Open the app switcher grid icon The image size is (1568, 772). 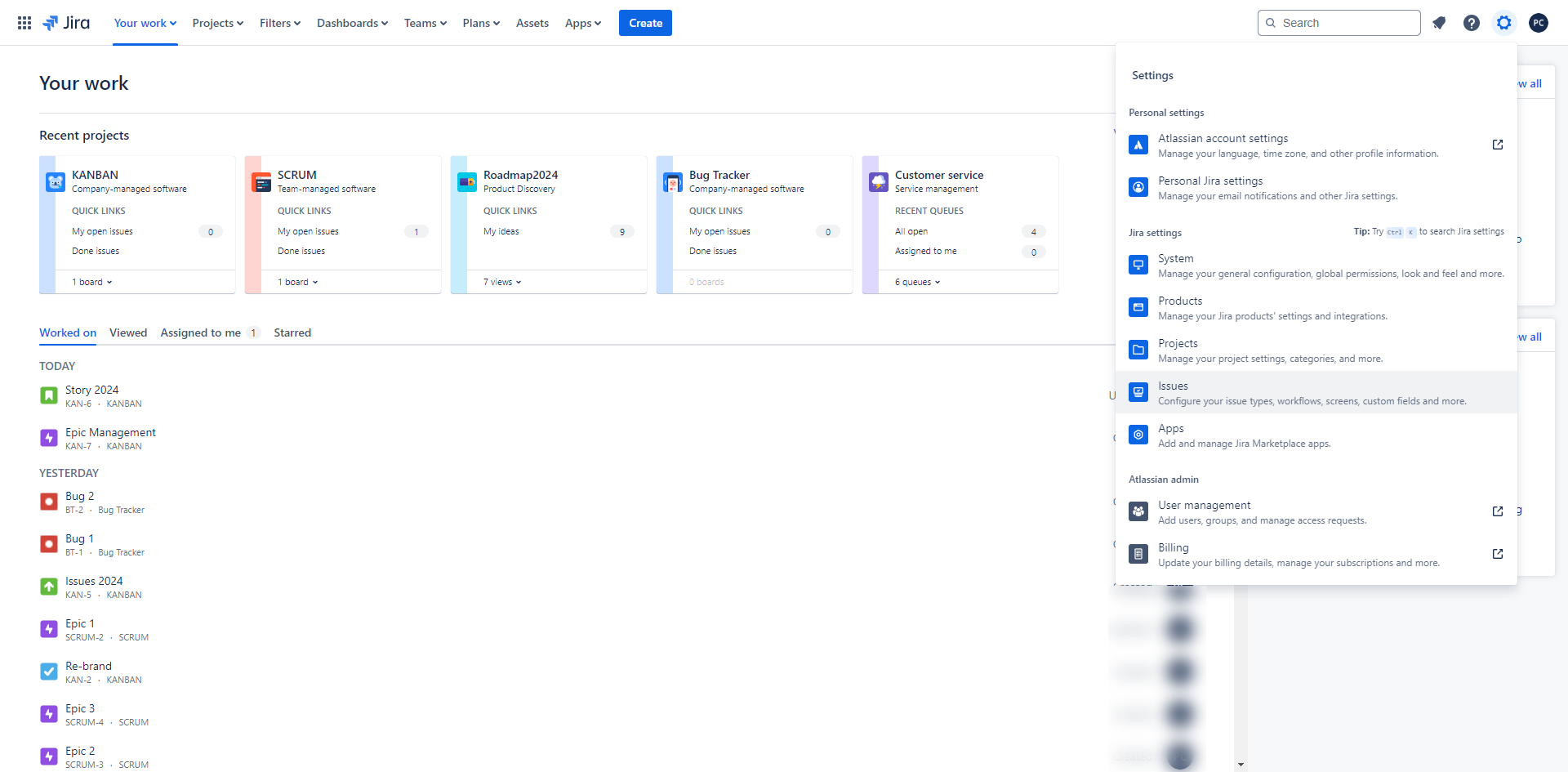(24, 23)
